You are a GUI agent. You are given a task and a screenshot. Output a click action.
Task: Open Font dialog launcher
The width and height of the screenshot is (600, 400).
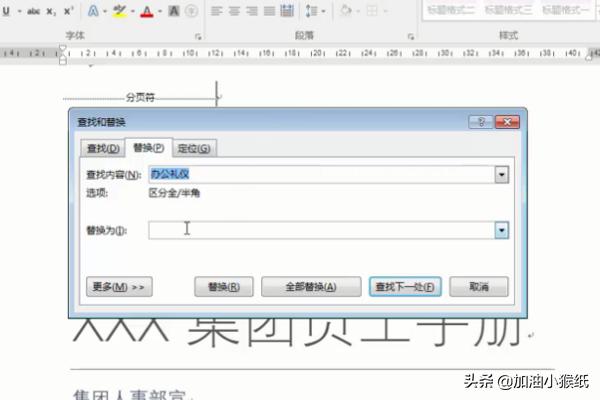[198, 36]
